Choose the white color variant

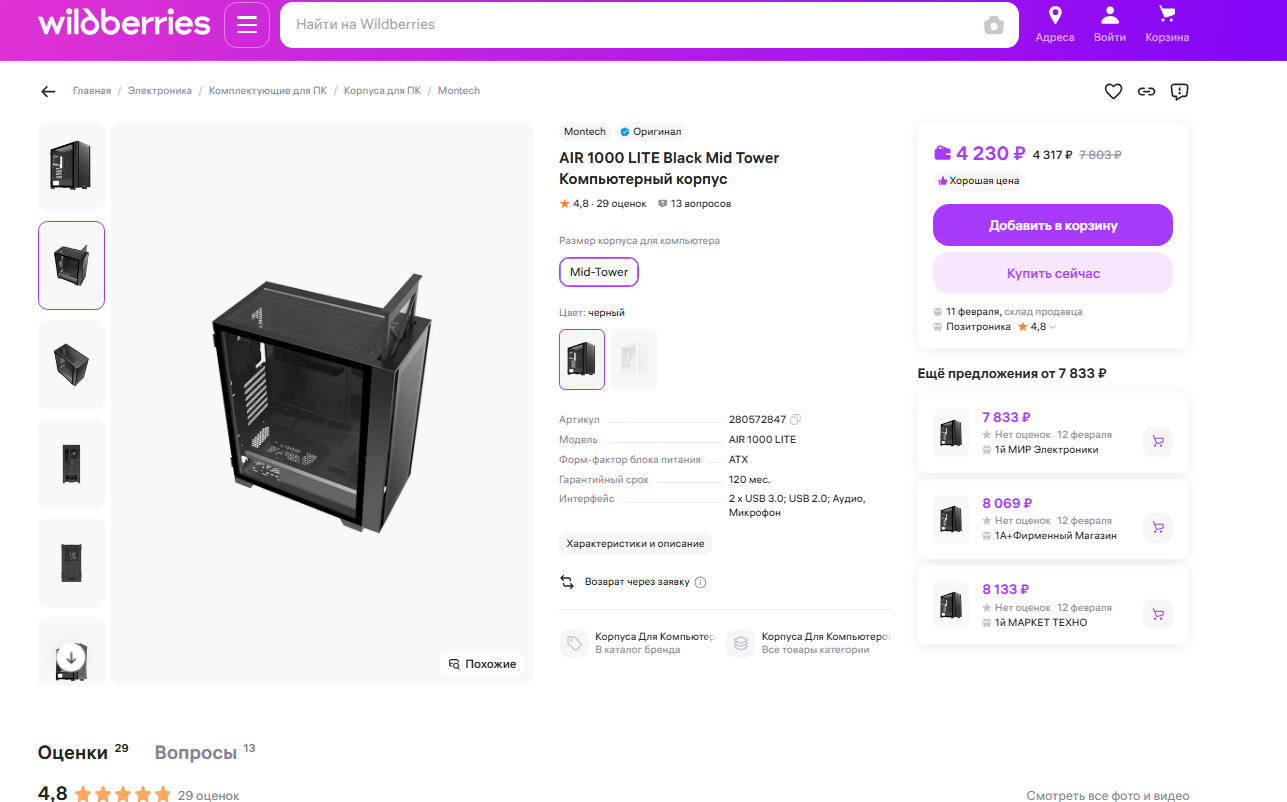click(634, 359)
